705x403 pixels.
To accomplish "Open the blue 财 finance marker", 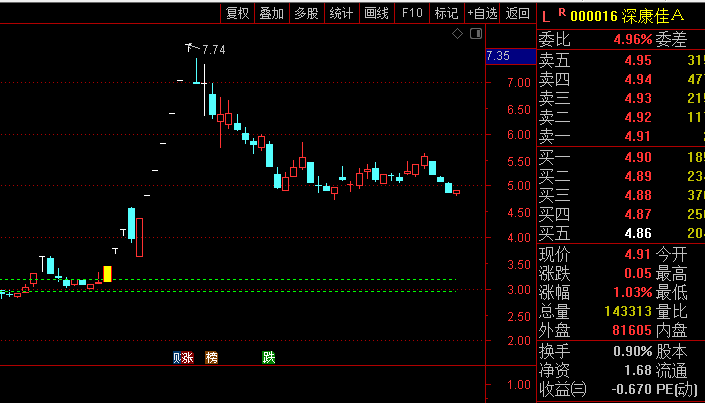I will [177, 358].
